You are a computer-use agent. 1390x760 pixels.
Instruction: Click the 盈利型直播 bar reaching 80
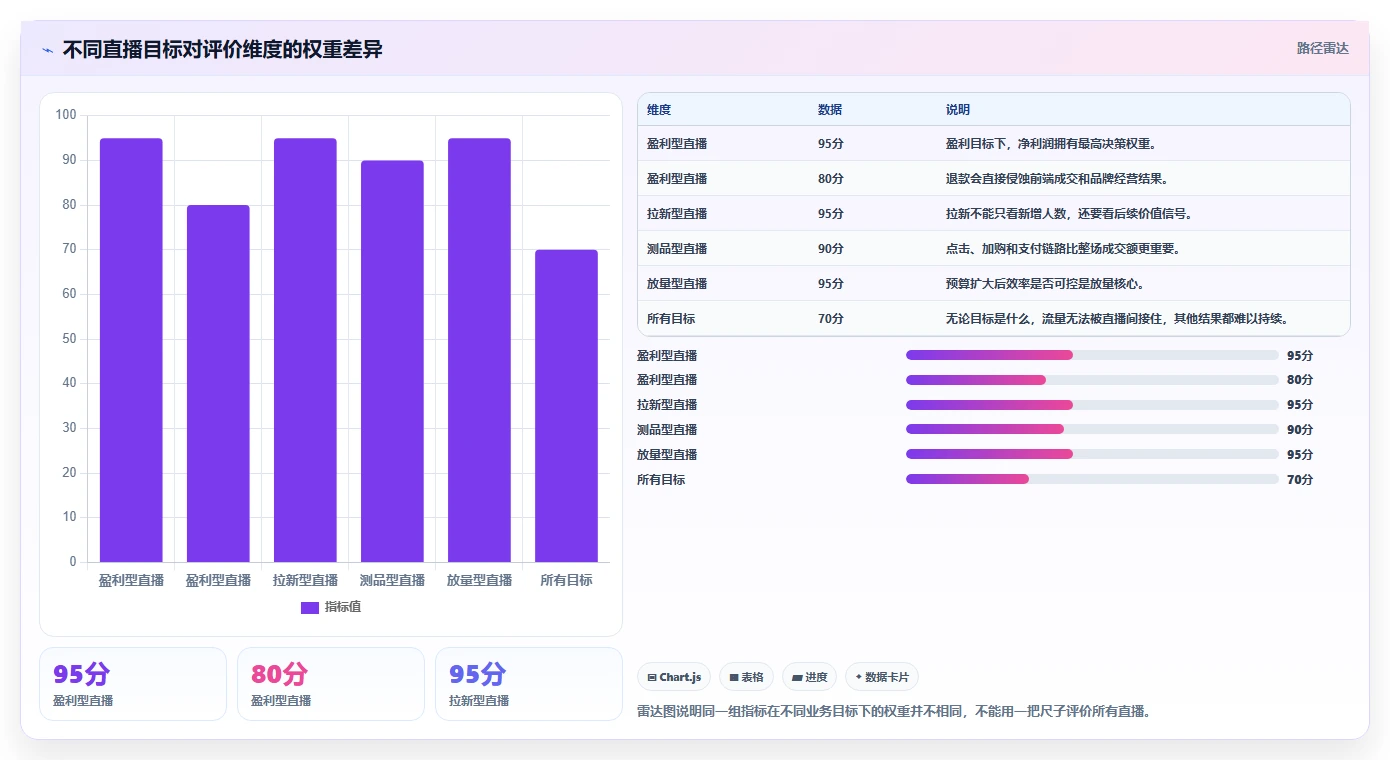[x=218, y=383]
